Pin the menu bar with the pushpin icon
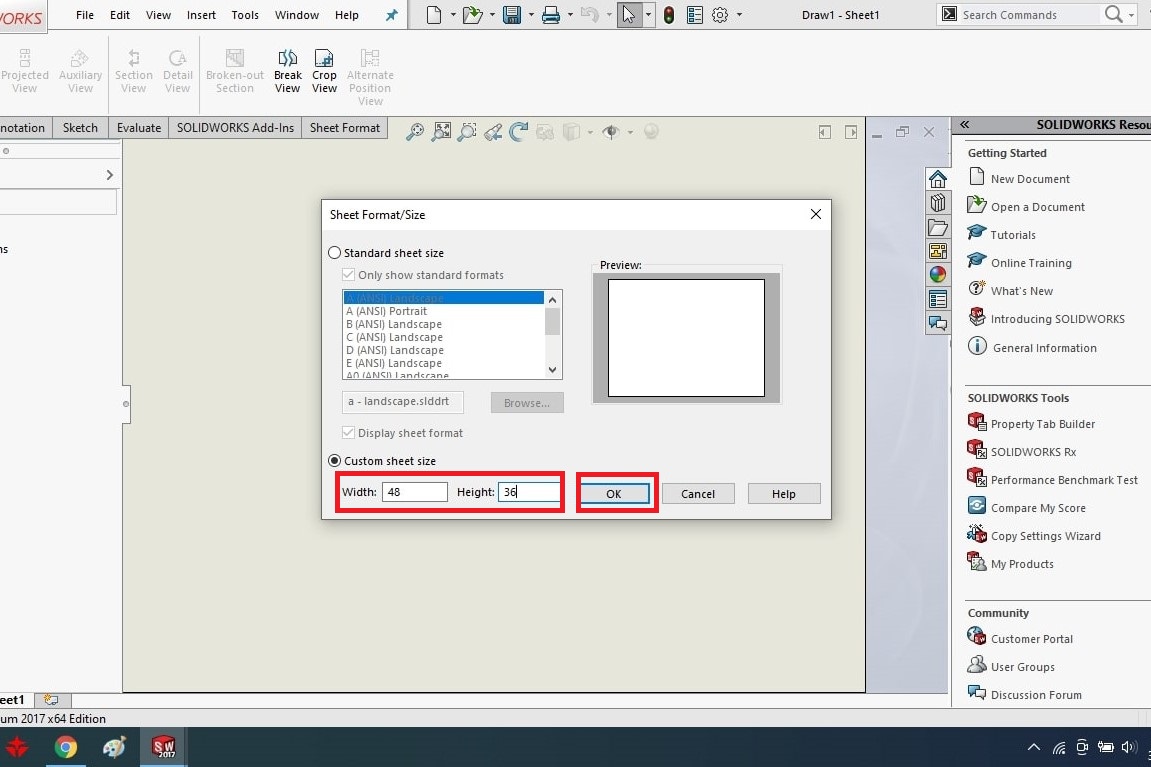 pos(392,15)
